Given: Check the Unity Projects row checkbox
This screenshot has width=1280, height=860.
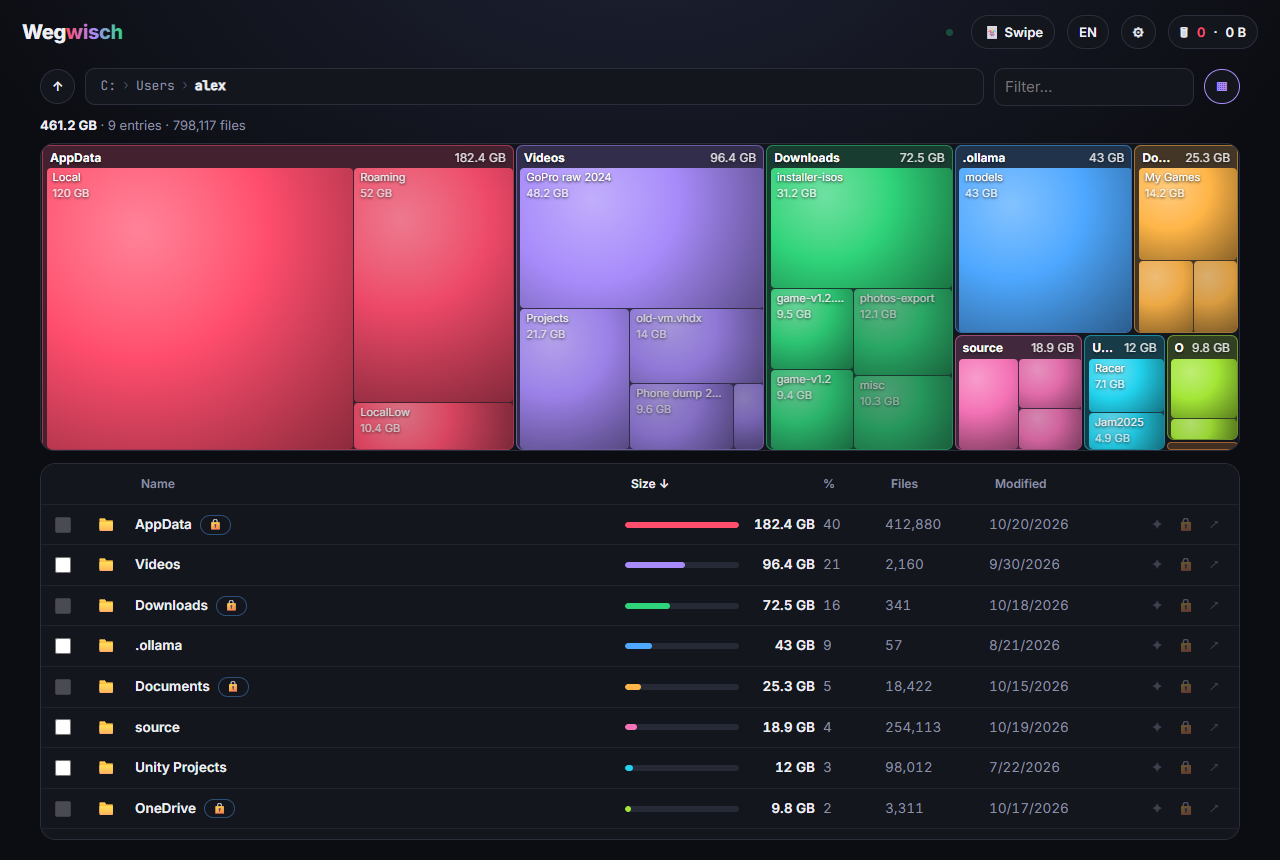Looking at the screenshot, I should [x=63, y=768].
